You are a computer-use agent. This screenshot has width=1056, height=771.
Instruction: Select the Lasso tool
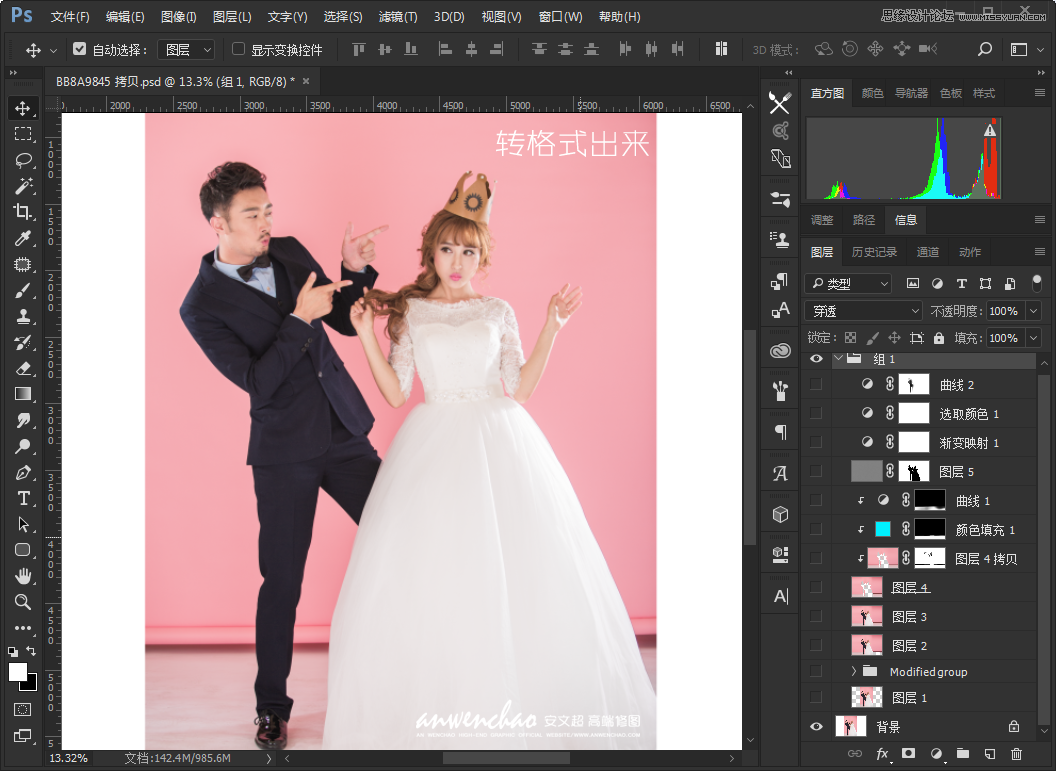(x=24, y=160)
